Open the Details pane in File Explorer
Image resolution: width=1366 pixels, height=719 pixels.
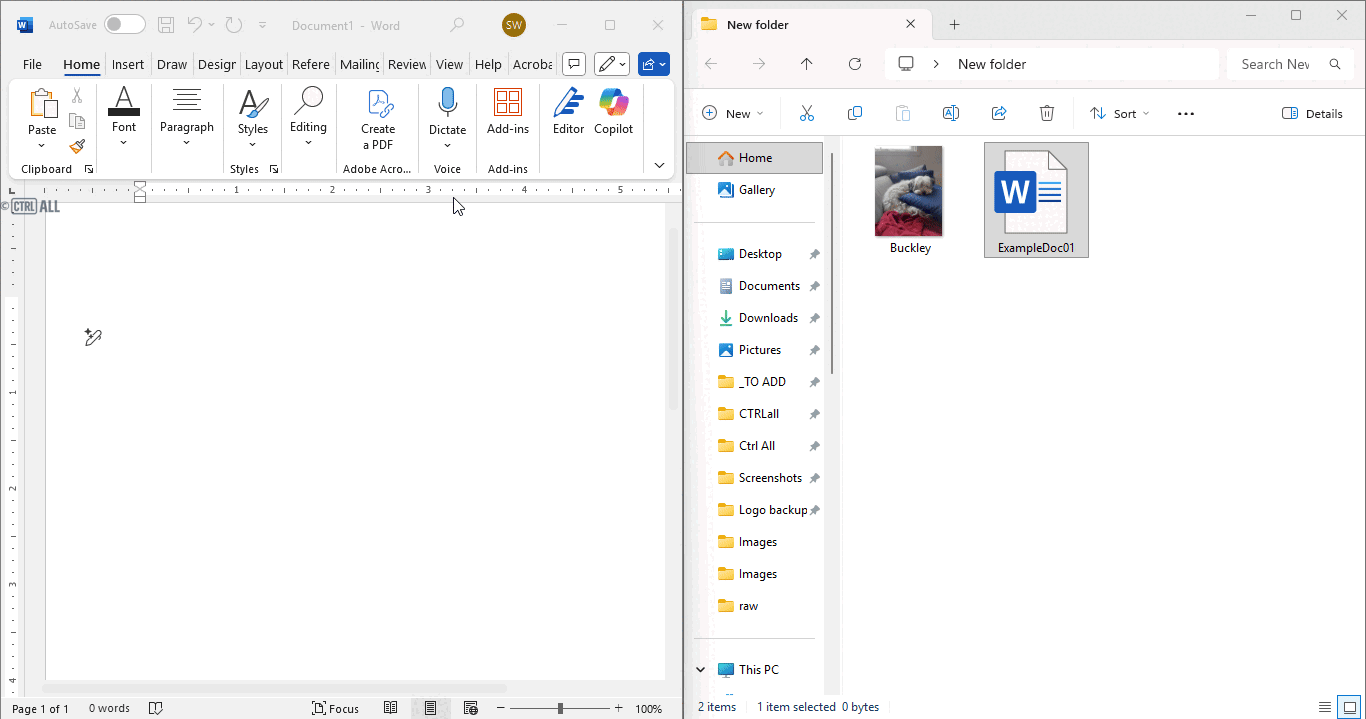(x=1312, y=113)
